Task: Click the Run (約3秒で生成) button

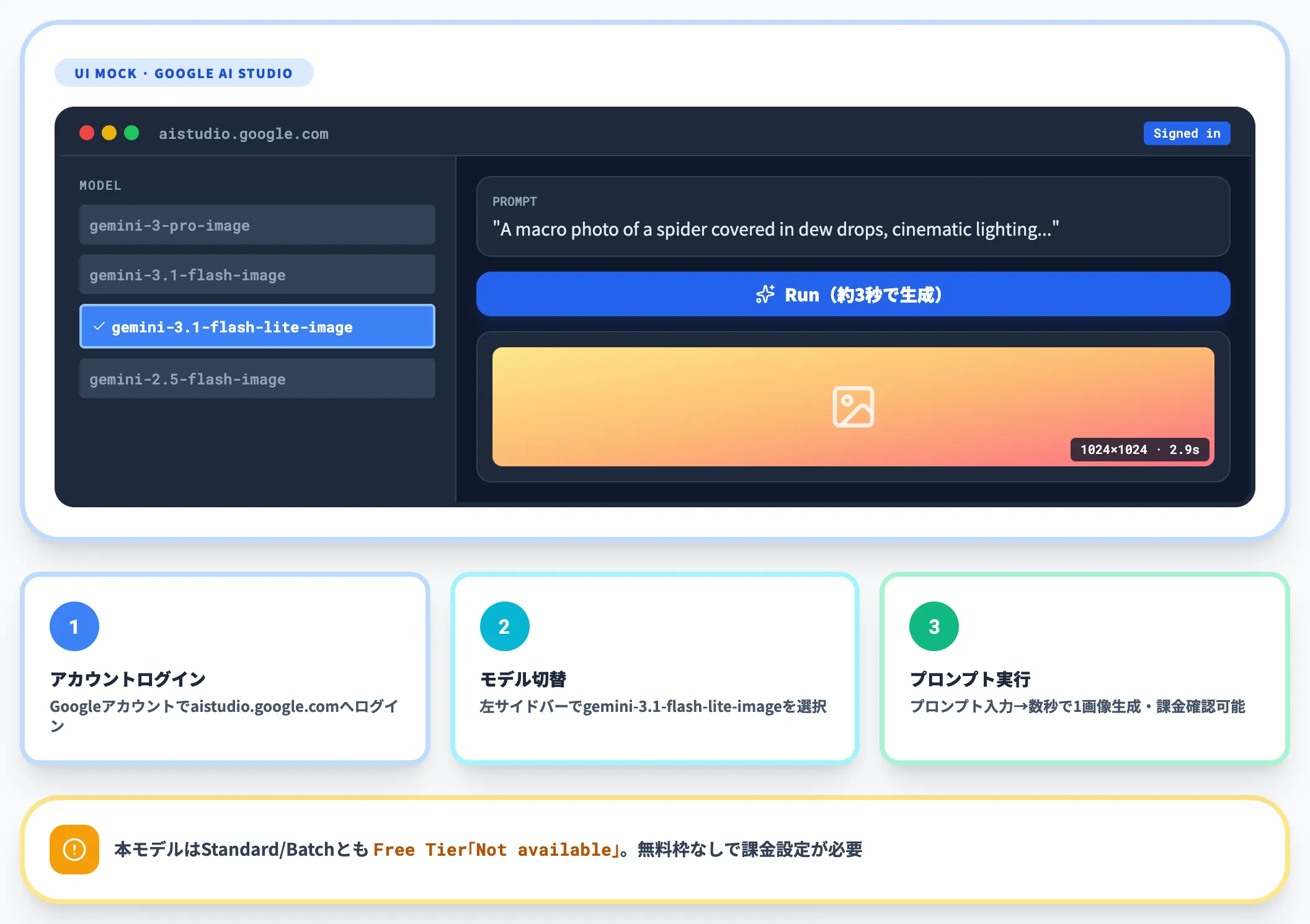Action: click(853, 294)
